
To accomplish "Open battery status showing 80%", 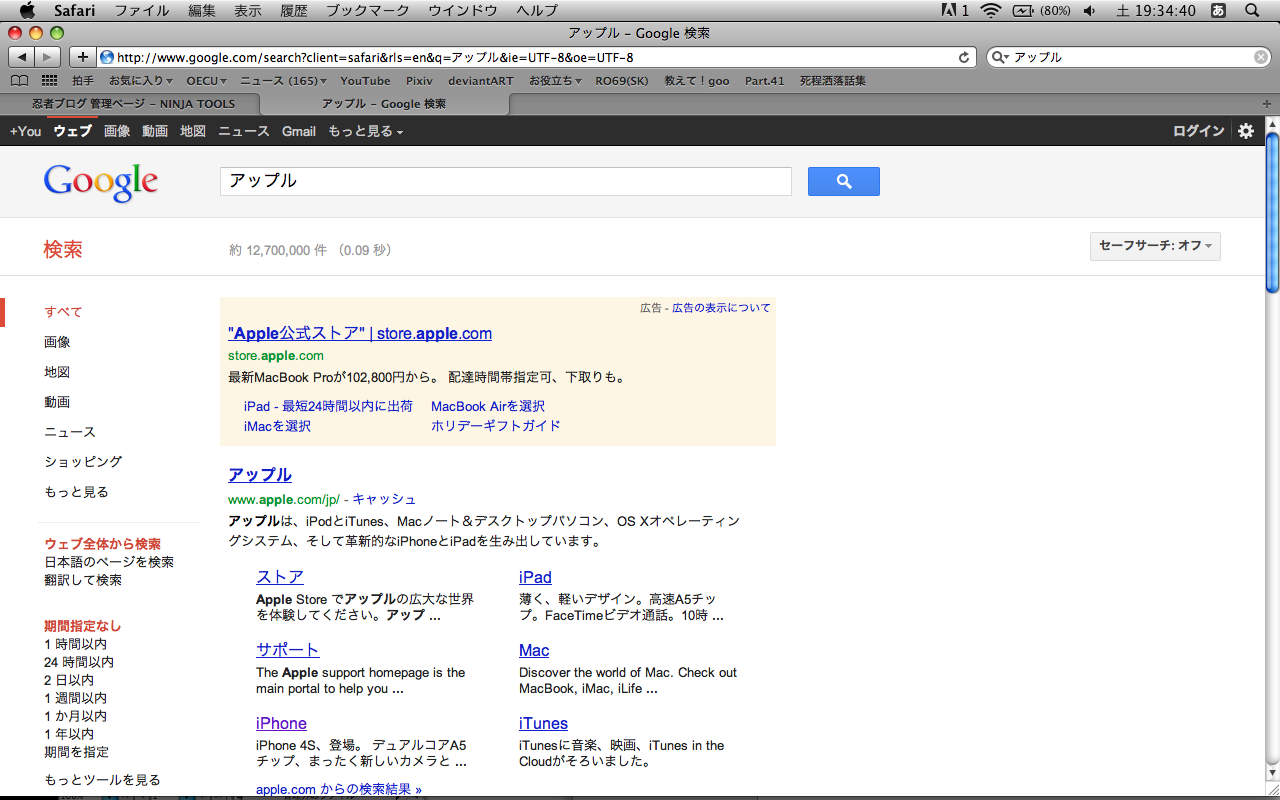I will coord(1041,11).
